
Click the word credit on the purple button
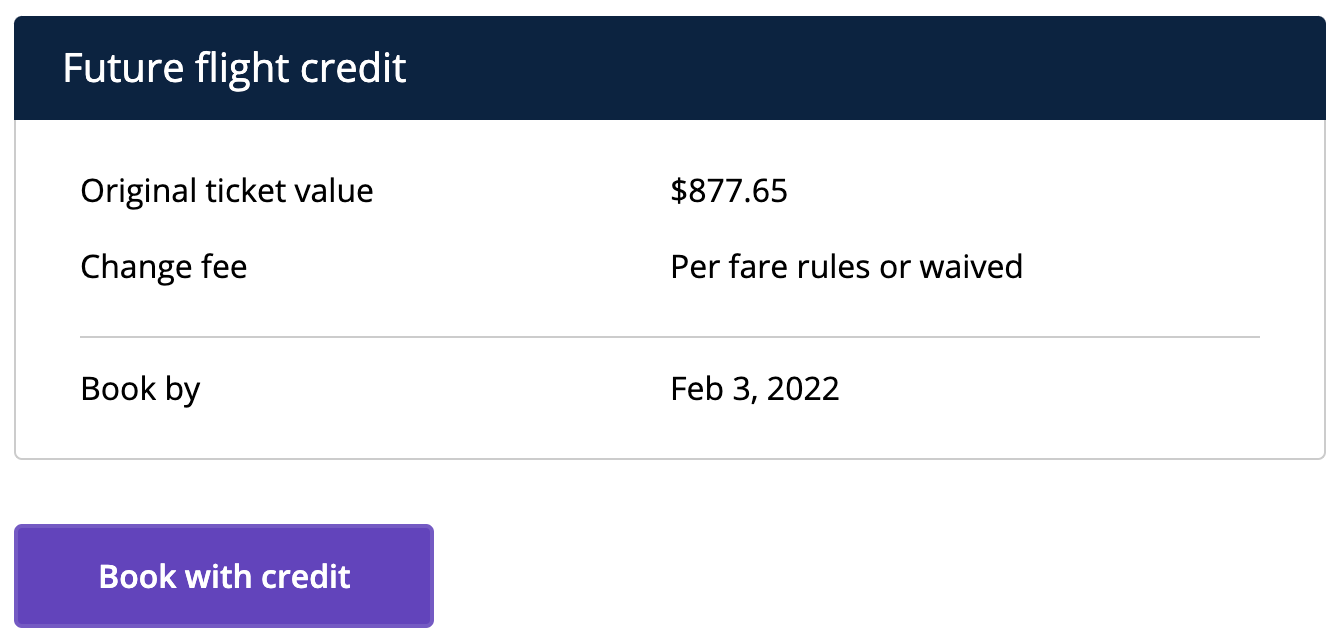[306, 577]
